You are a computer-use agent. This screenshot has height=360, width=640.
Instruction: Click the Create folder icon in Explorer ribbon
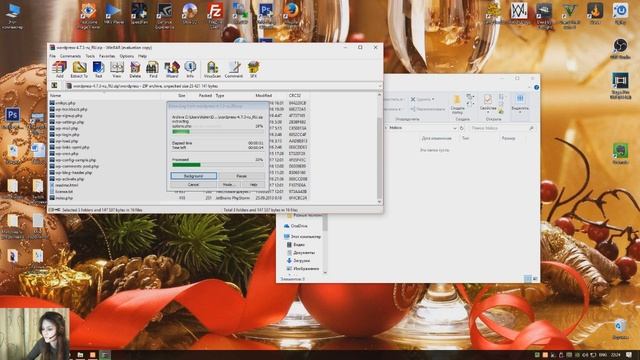tap(457, 104)
